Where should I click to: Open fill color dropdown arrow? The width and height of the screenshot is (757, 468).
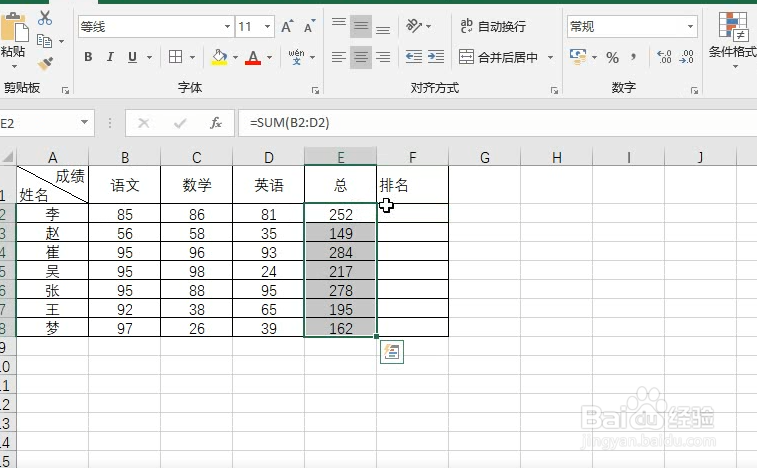click(235, 57)
